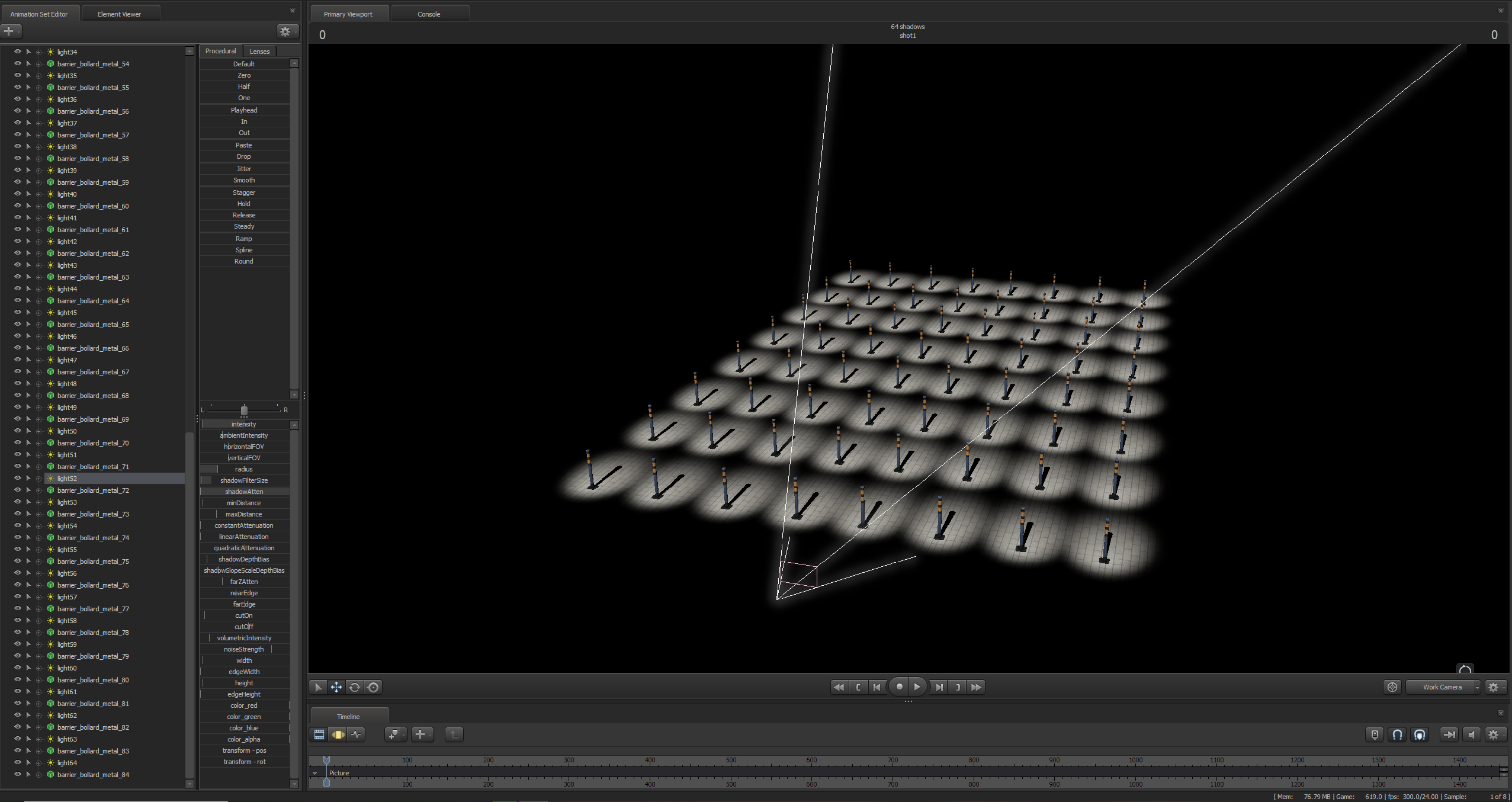Select the rotate manipulator tool icon
Screen dimensions: 1512x802
click(354, 687)
